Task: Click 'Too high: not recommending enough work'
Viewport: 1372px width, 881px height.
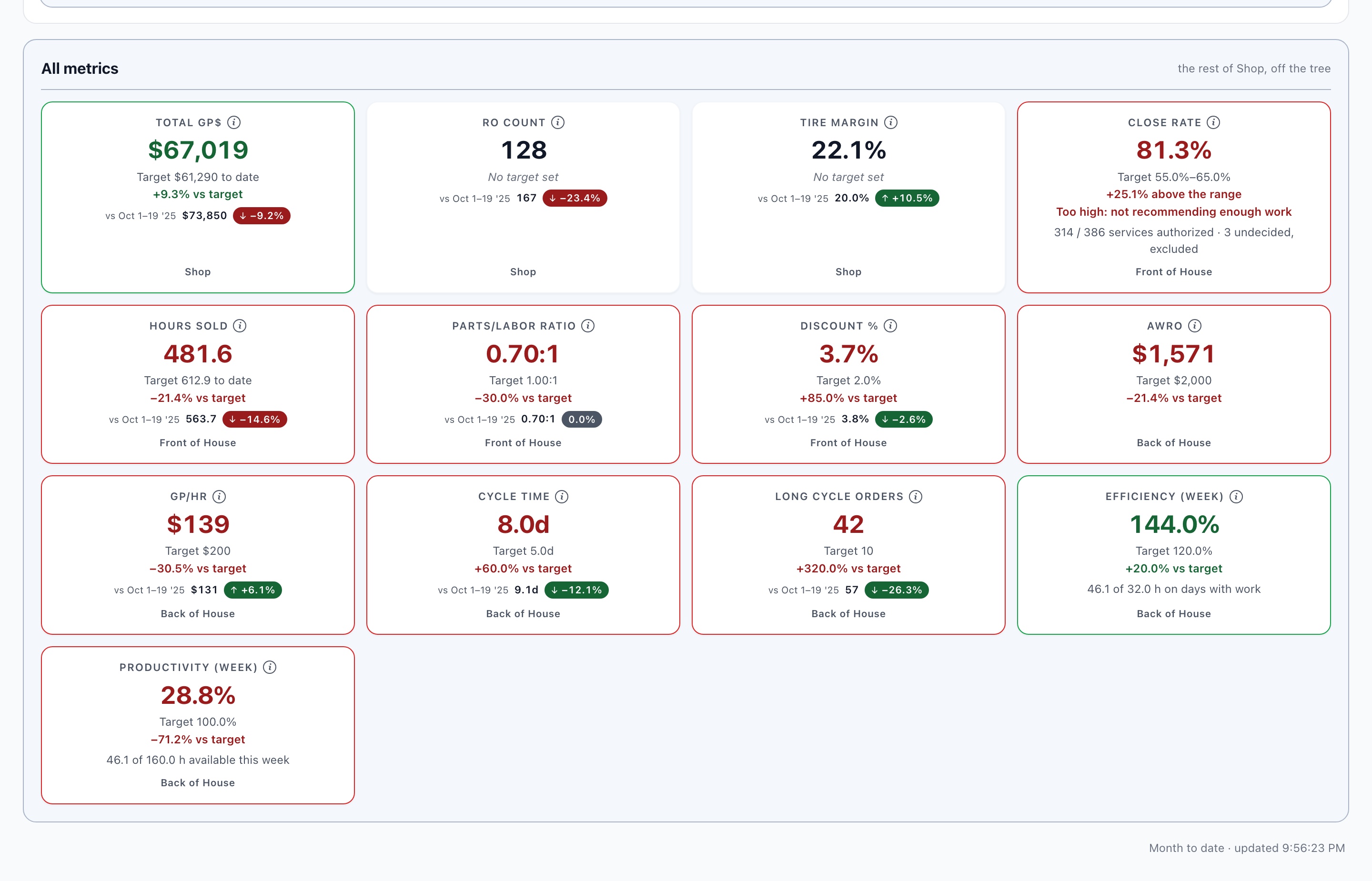Action: coord(1173,211)
